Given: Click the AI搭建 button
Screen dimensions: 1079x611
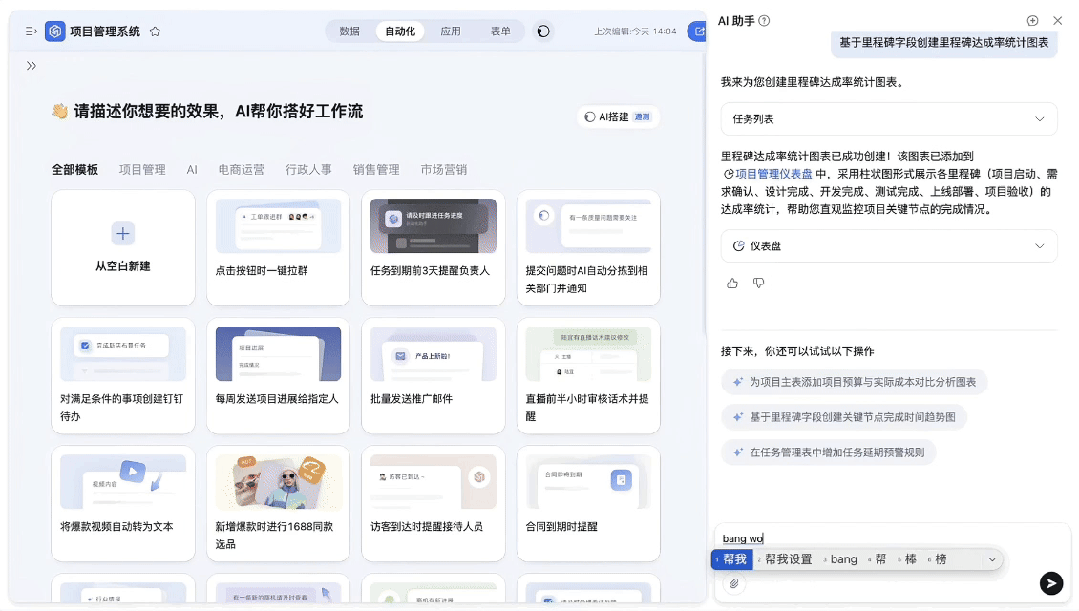Looking at the screenshot, I should click(618, 117).
